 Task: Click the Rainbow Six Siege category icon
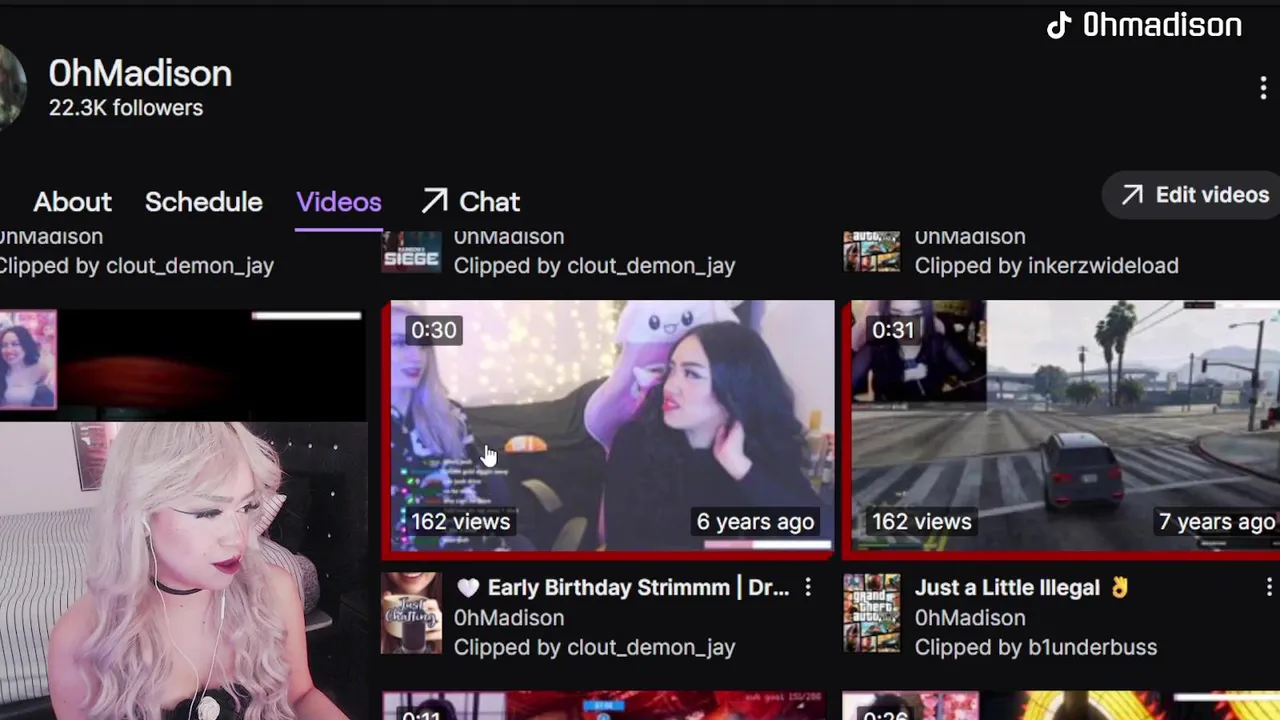(411, 251)
